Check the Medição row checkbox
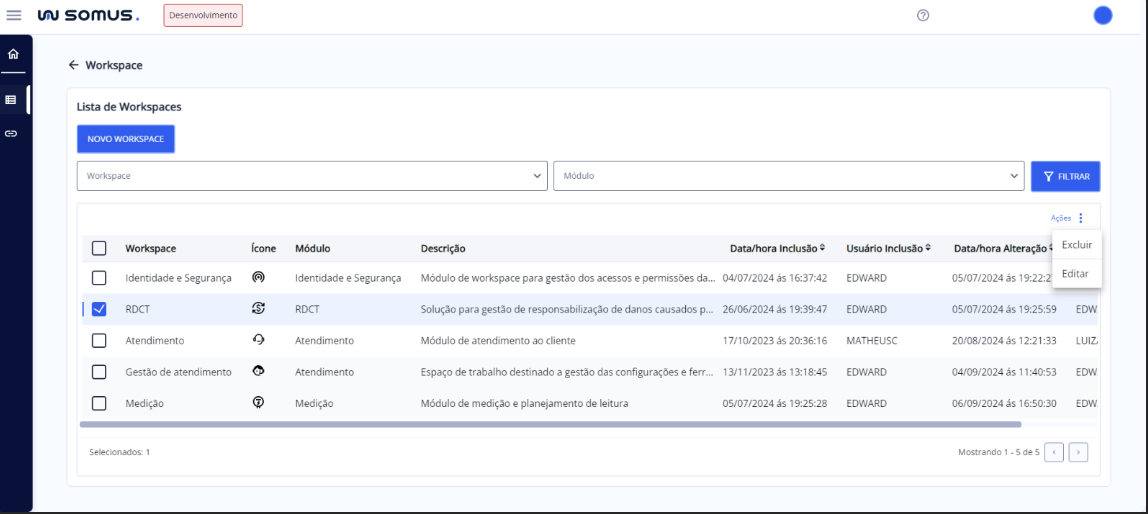 [99, 403]
